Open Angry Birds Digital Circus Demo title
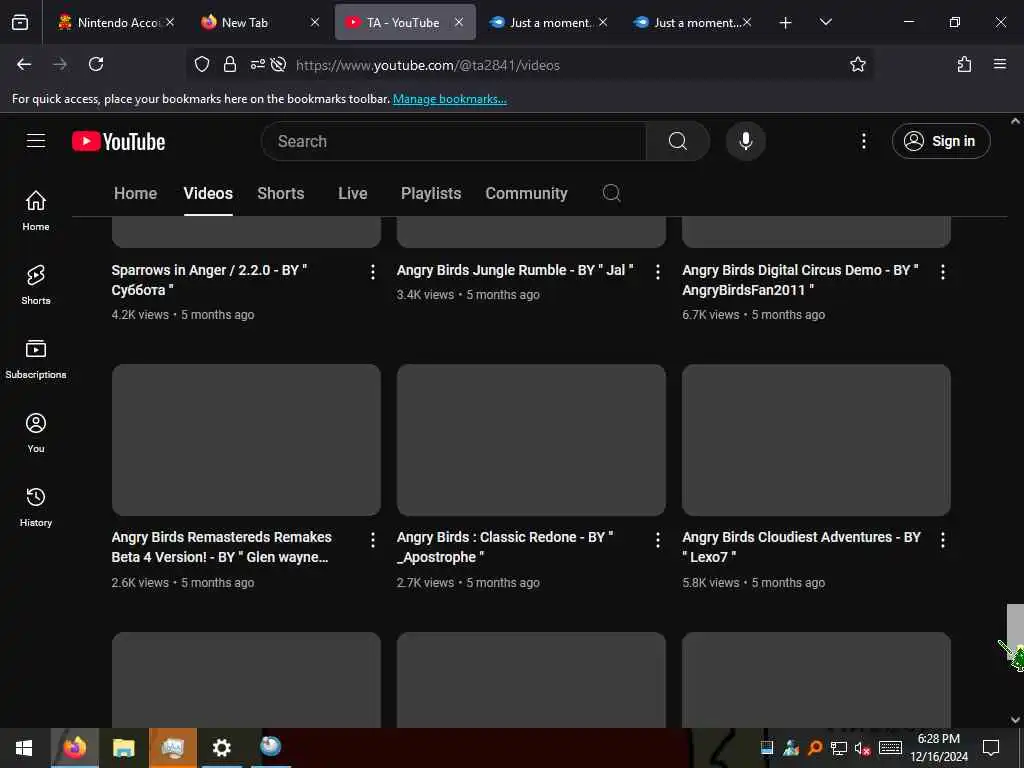The image size is (1024, 768). click(800, 280)
